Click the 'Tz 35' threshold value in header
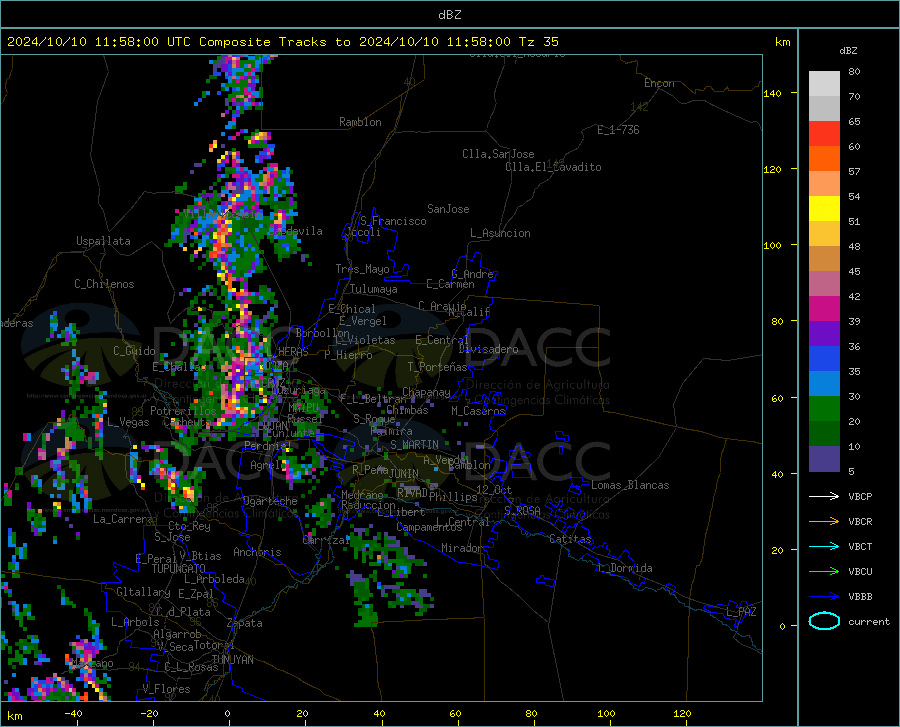The height and width of the screenshot is (727, 900). 538,42
